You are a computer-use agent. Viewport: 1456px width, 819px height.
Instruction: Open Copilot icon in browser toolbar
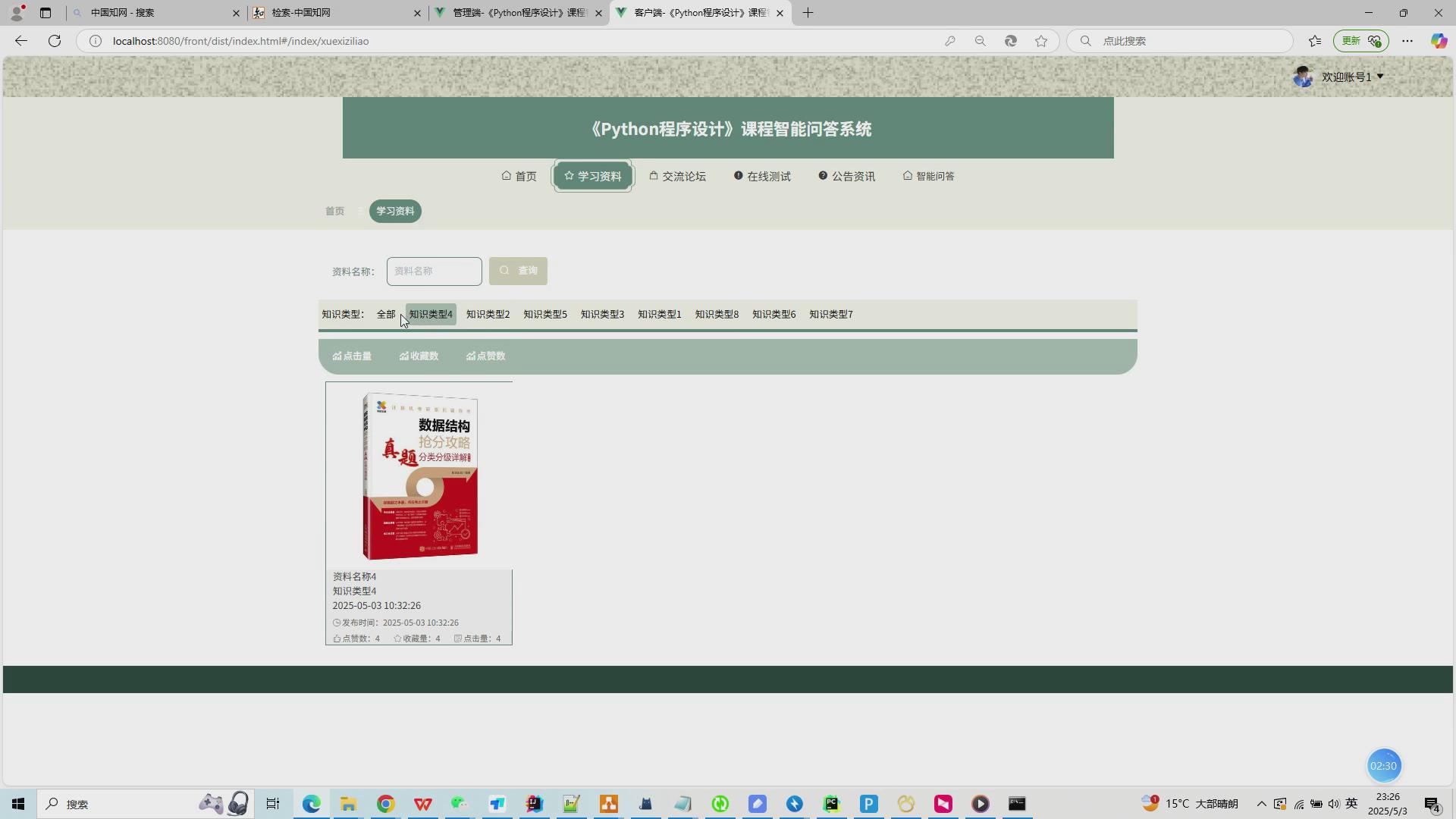[x=1438, y=41]
